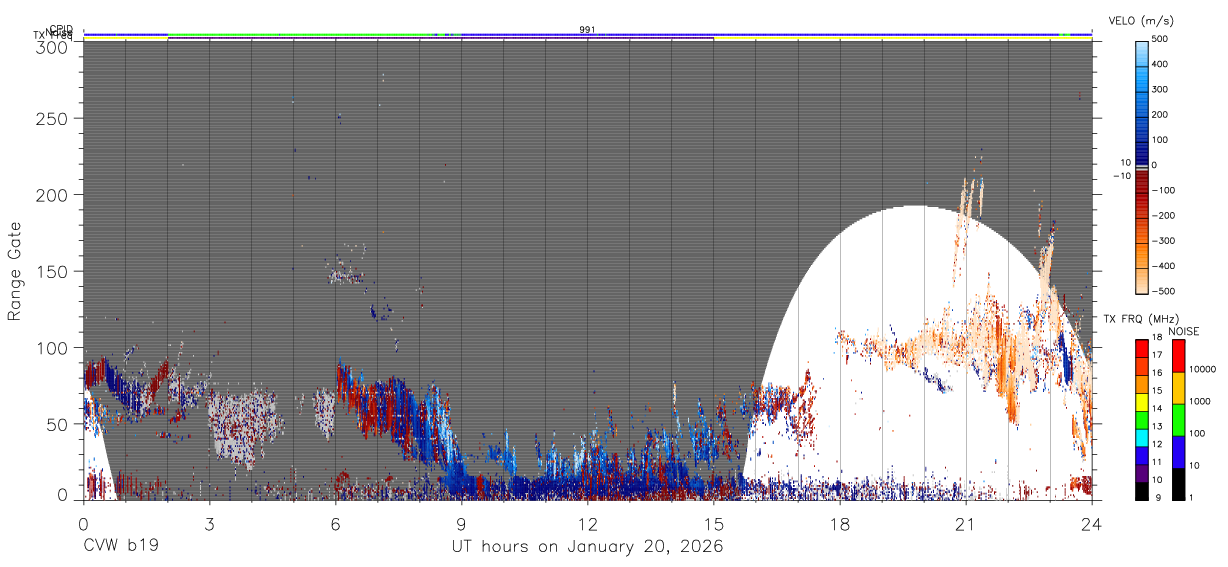1228x567 pixels.
Task: Click the CPID label at top left
Action: (60, 29)
